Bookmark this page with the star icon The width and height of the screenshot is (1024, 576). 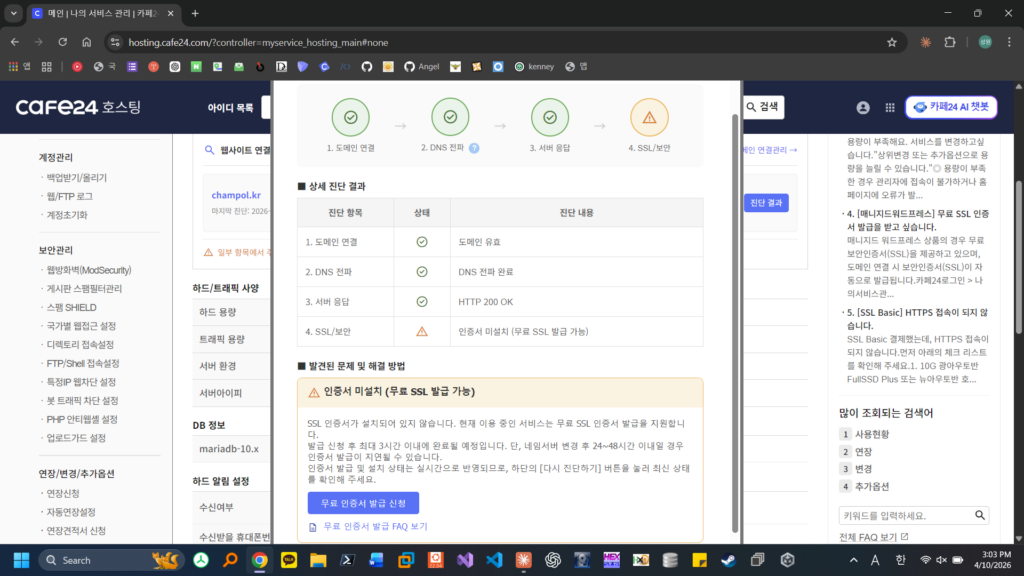(891, 42)
